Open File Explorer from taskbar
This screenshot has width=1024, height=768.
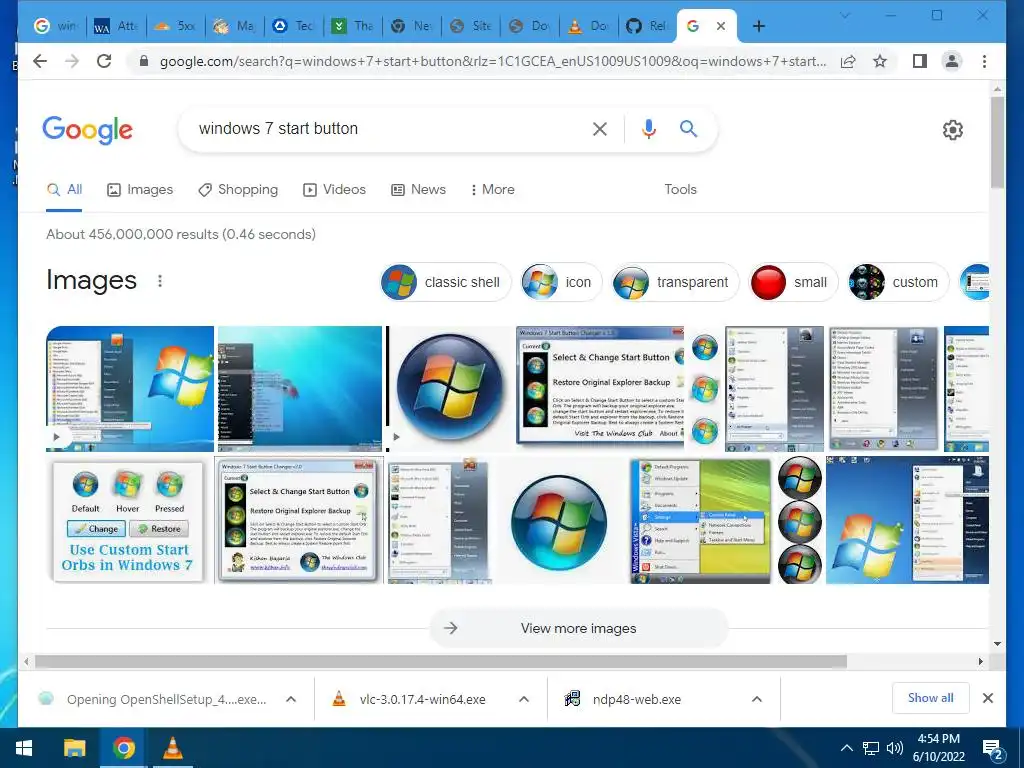74,748
